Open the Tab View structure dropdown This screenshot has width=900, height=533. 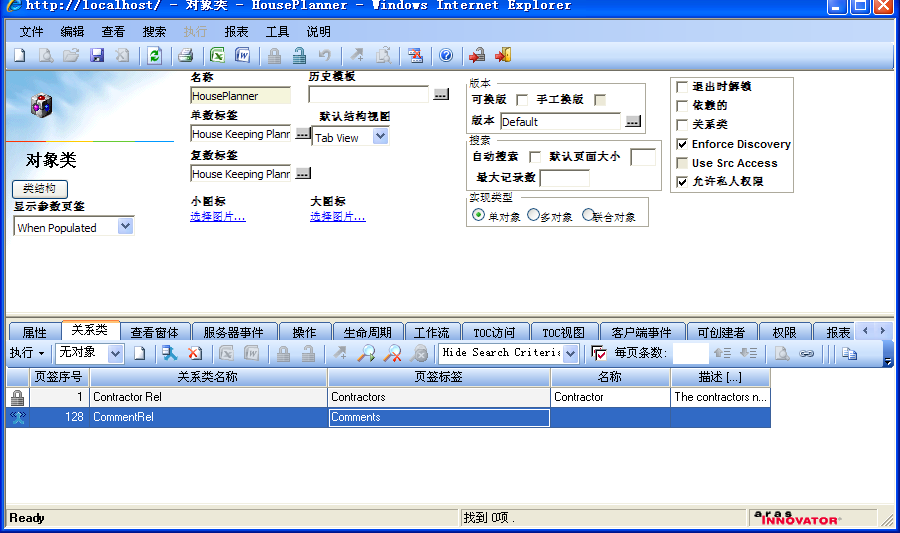pyautogui.click(x=380, y=137)
